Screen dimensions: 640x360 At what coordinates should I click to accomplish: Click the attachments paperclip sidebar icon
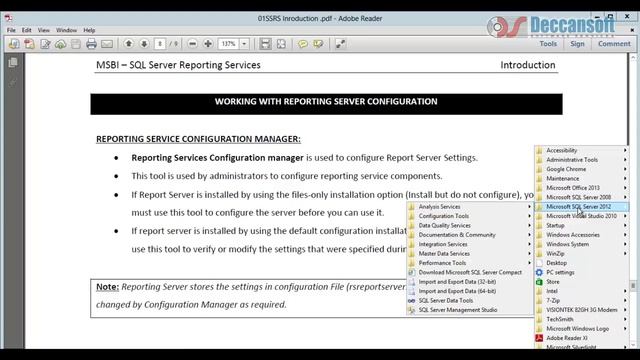pyautogui.click(x=13, y=82)
